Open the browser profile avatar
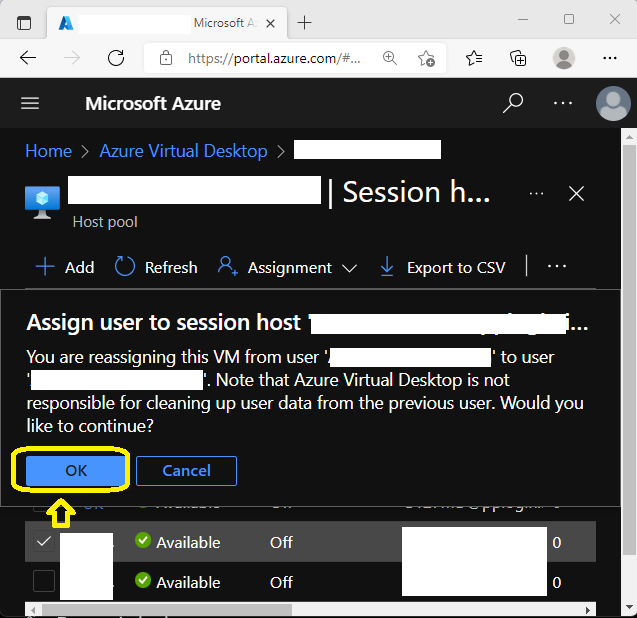 pos(563,58)
